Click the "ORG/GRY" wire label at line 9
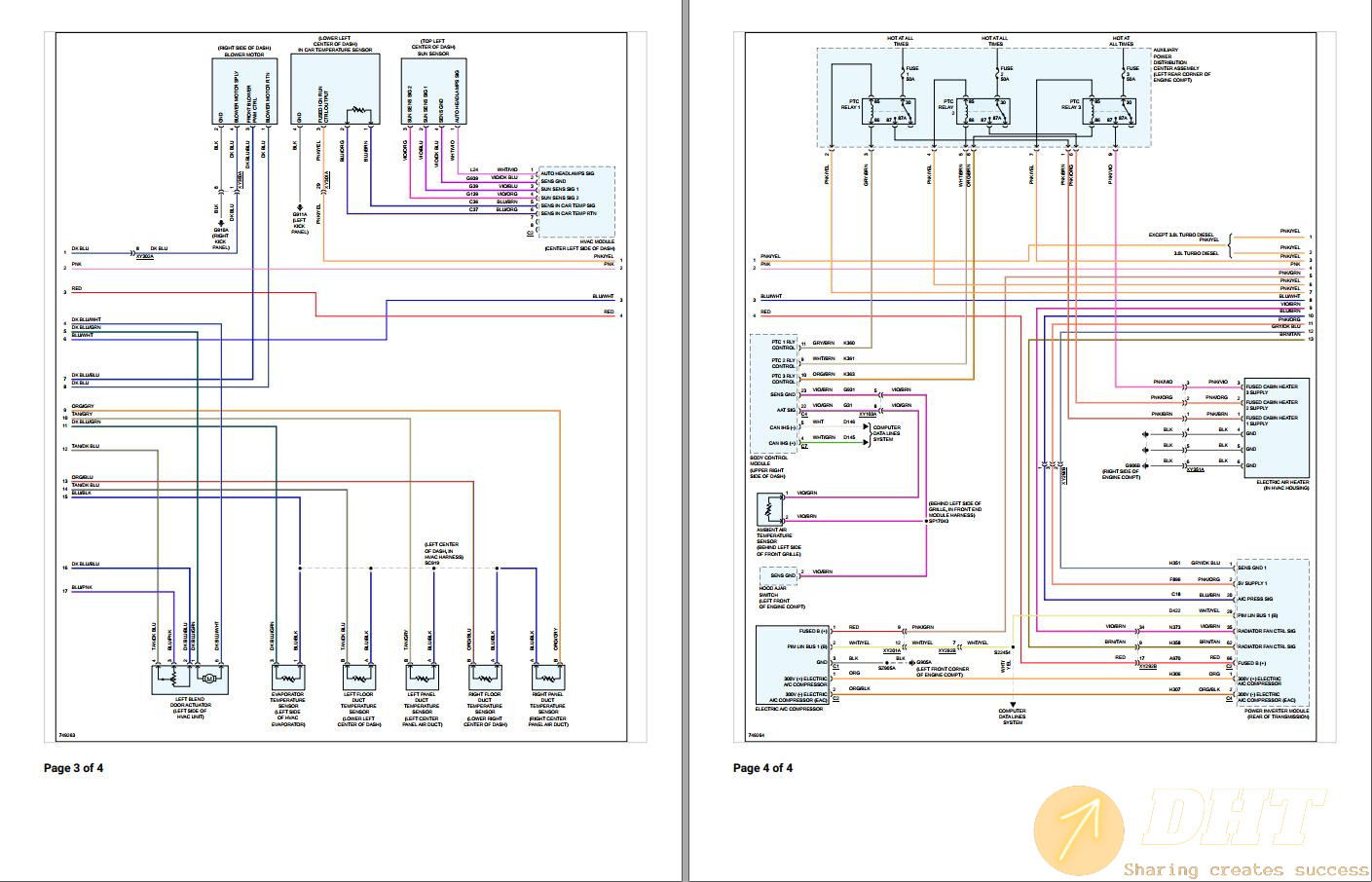The height and width of the screenshot is (882, 1372). coord(82,407)
